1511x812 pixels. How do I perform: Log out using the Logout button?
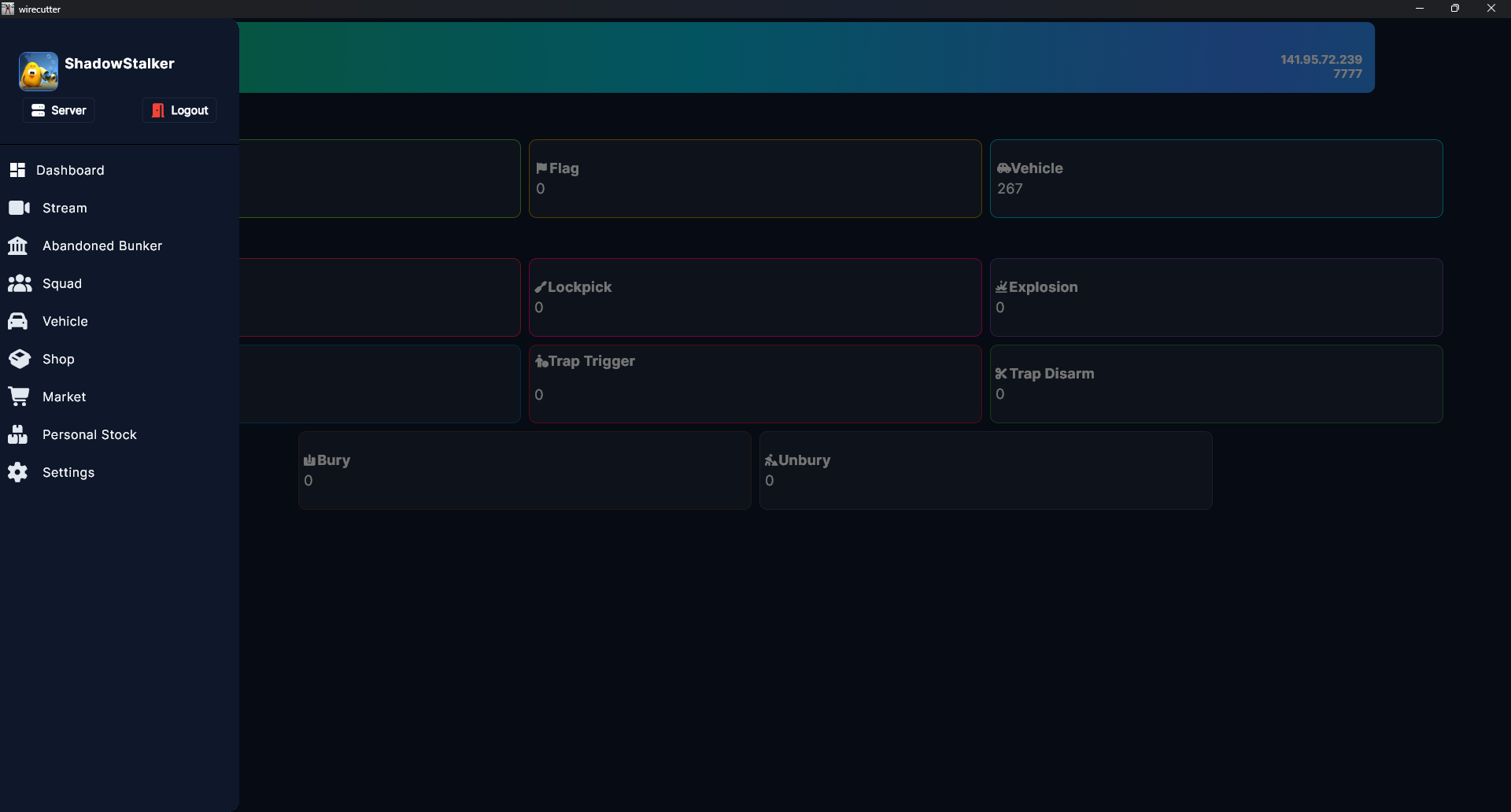click(x=180, y=110)
